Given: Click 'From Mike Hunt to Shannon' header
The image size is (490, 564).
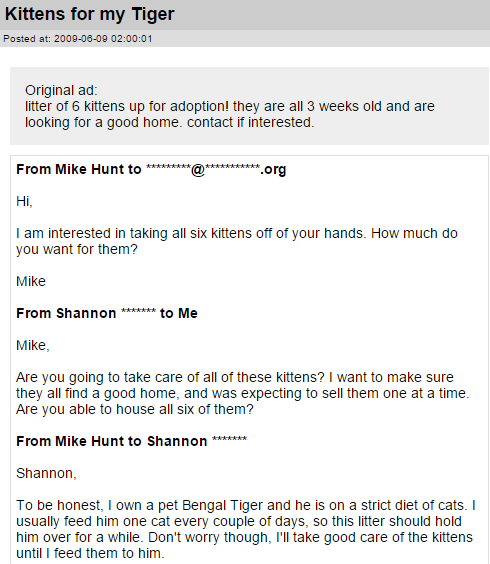Looking at the screenshot, I should tap(132, 441).
